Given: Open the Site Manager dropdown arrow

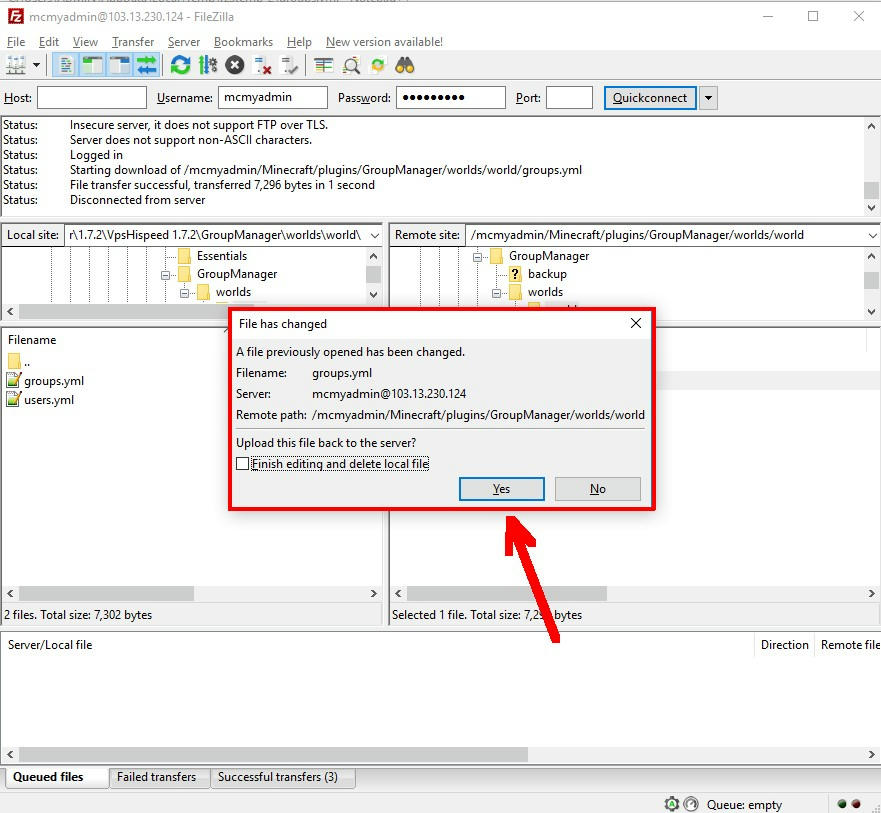Looking at the screenshot, I should point(37,65).
